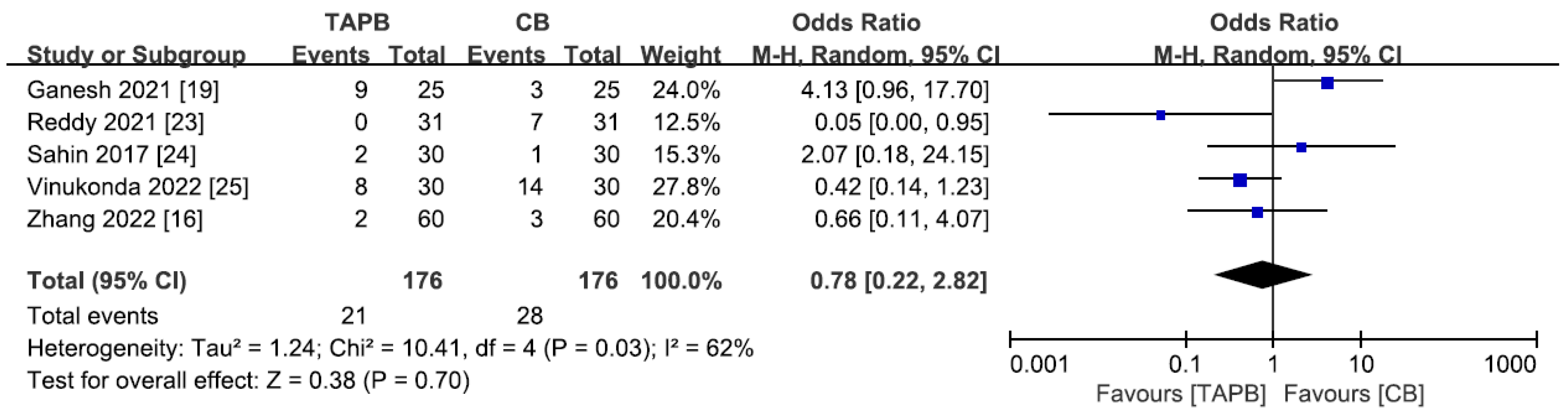This screenshot has height=416, width=1568.
Task: Click the Zhang 2022 study label
Action: point(91,219)
